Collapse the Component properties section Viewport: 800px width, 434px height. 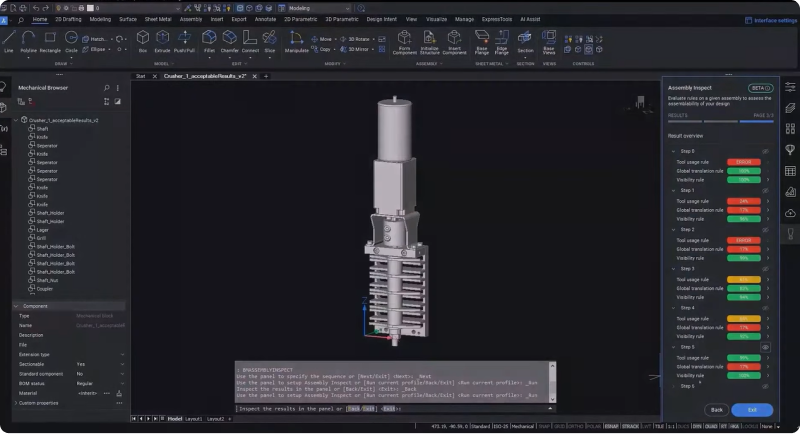coord(16,306)
